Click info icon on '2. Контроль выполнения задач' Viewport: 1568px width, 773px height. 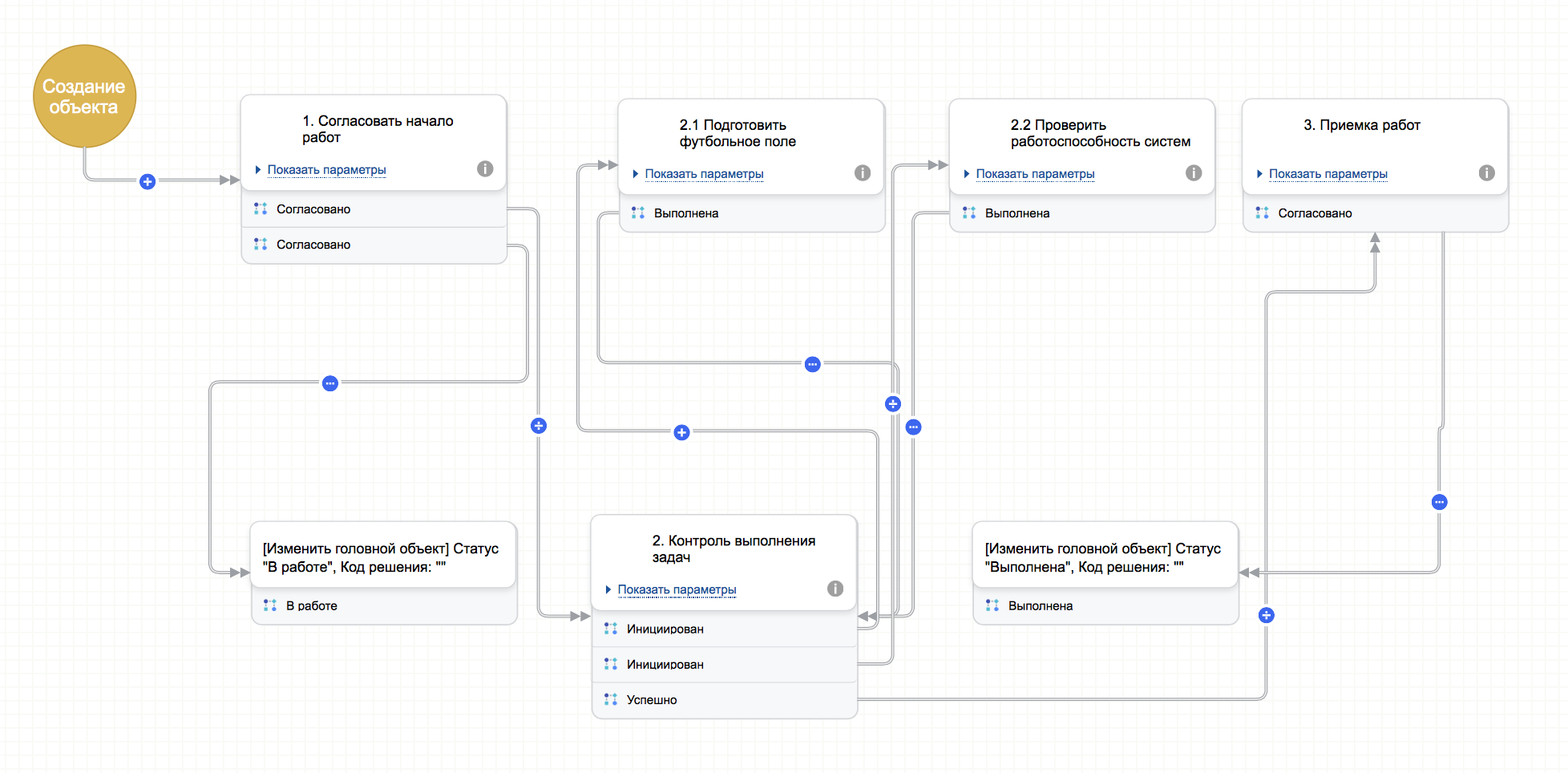pos(835,589)
